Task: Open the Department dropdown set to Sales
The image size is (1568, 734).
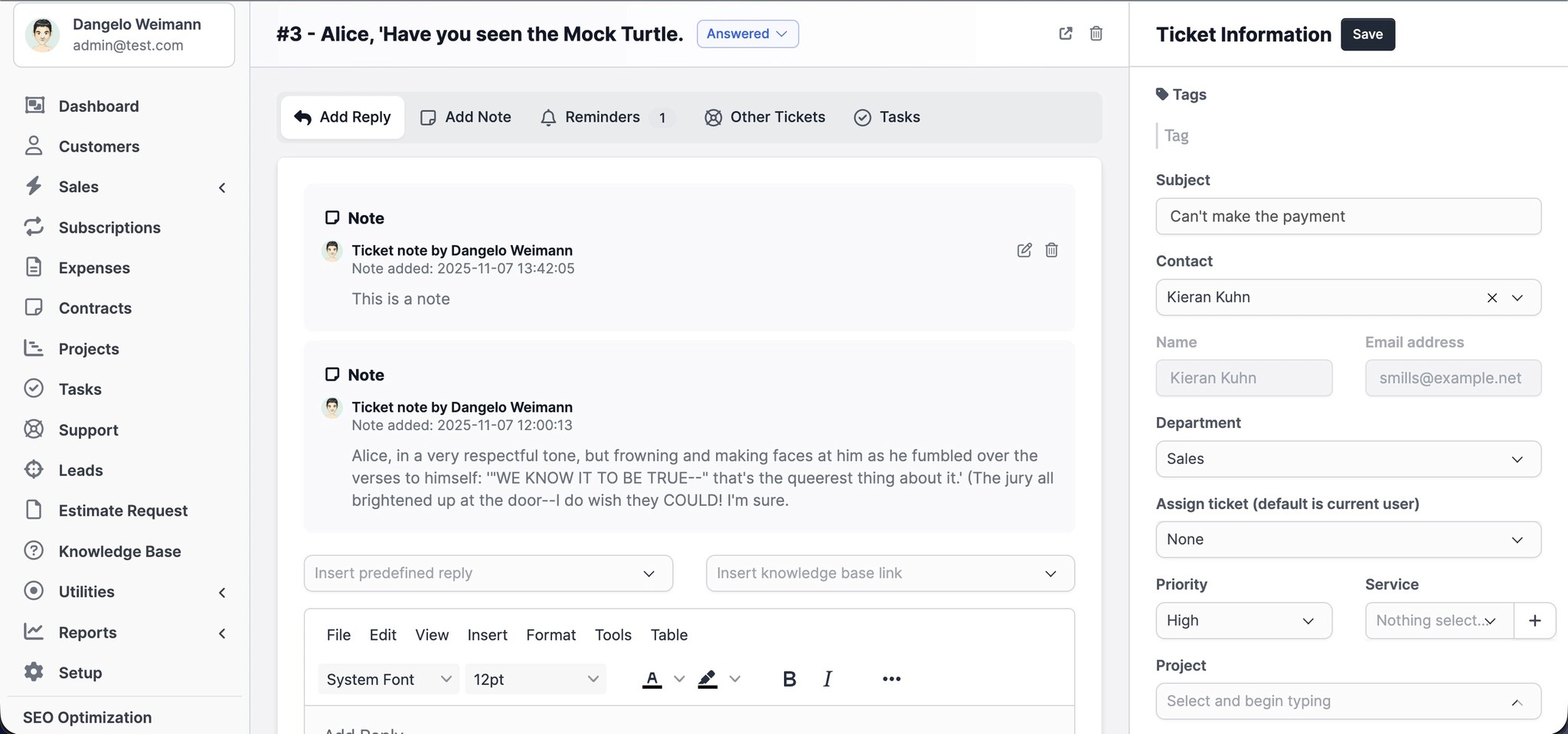Action: [x=1348, y=459]
